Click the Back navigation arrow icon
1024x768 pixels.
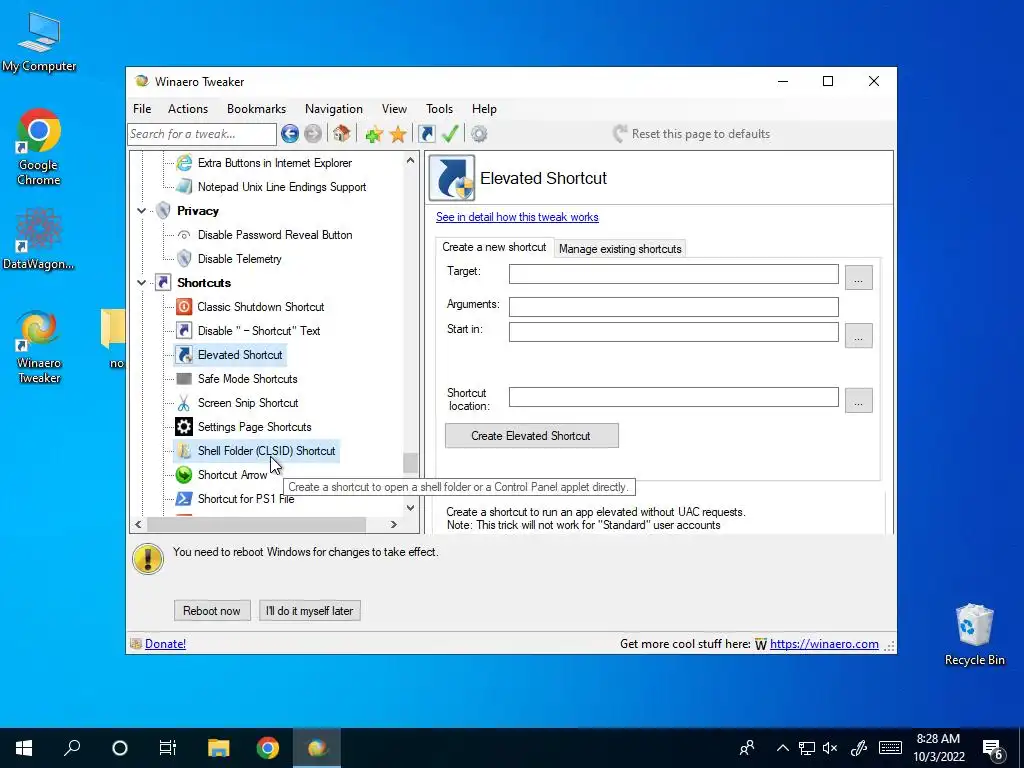pos(290,134)
